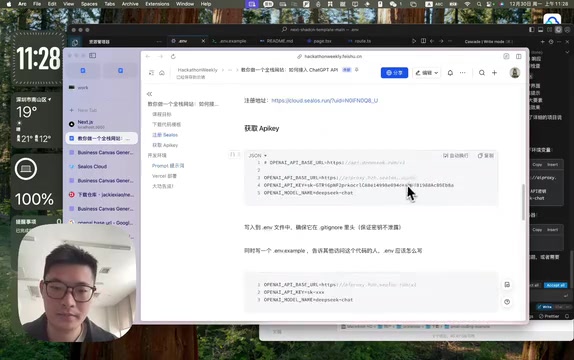Open comment sidebar icon beside second code block
Viewport: 574px width, 360px height.
tap(507, 285)
